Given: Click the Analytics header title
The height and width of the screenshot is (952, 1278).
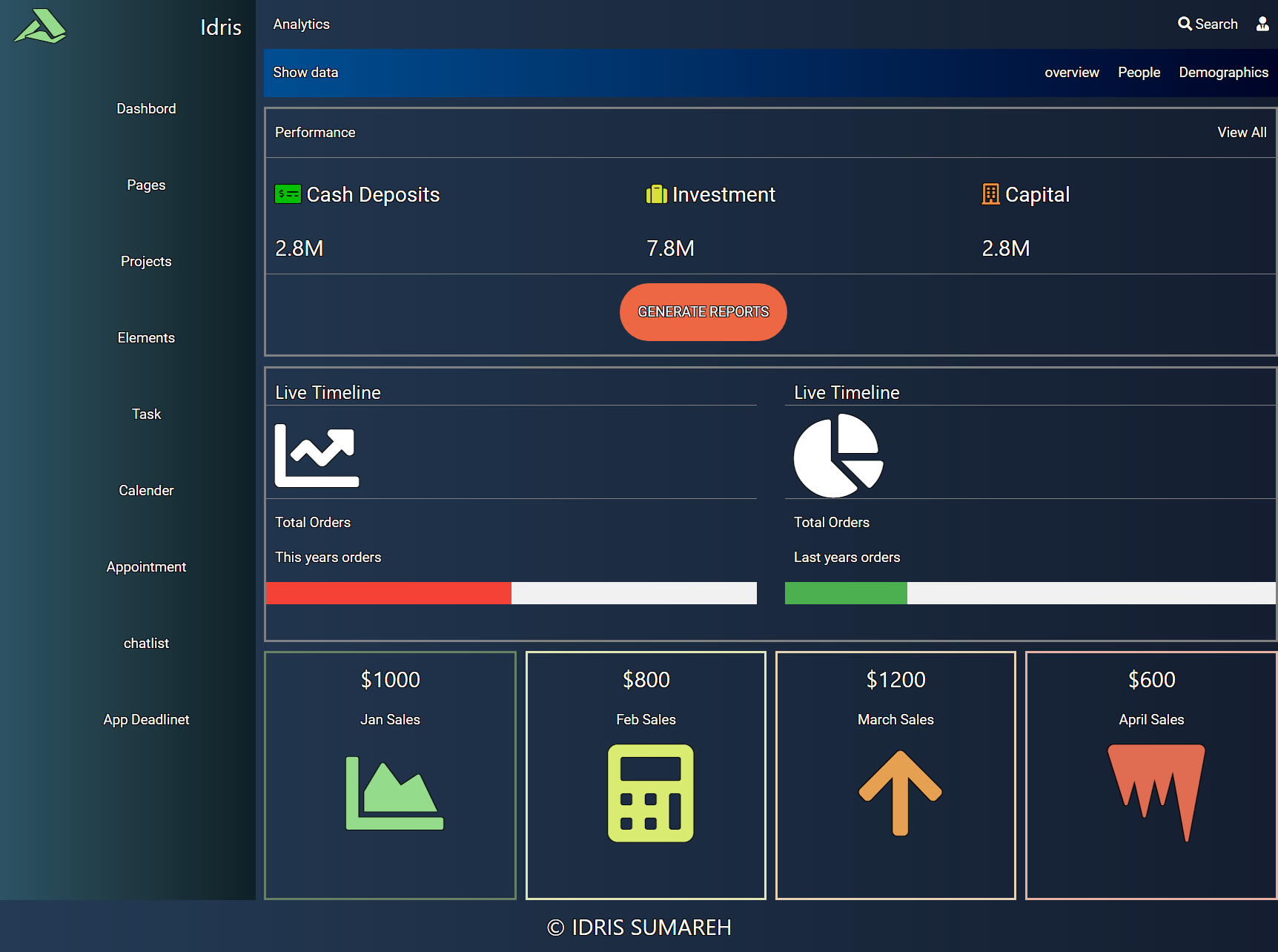Looking at the screenshot, I should click(x=301, y=24).
